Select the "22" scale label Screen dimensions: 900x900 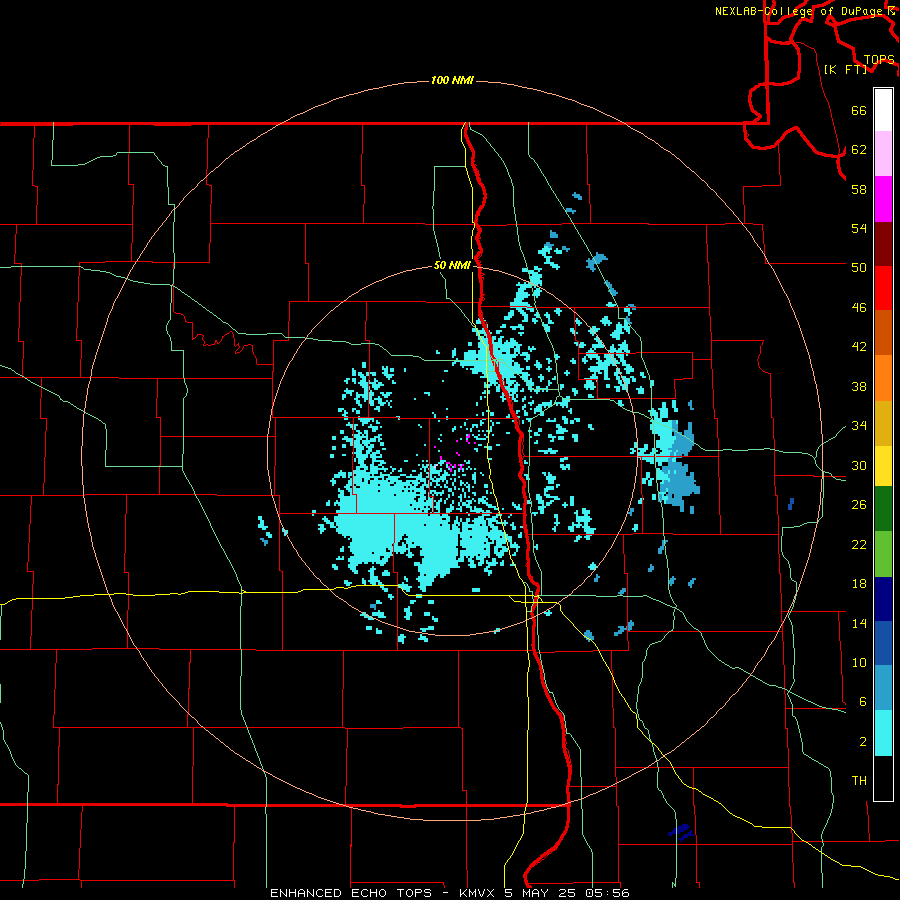click(859, 544)
